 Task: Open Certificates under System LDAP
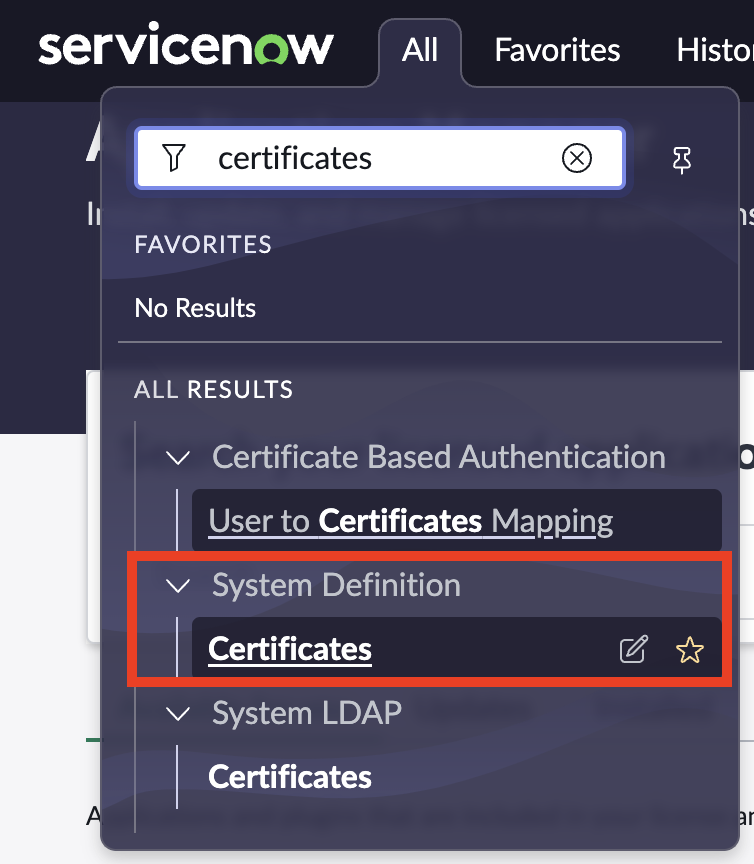(290, 777)
